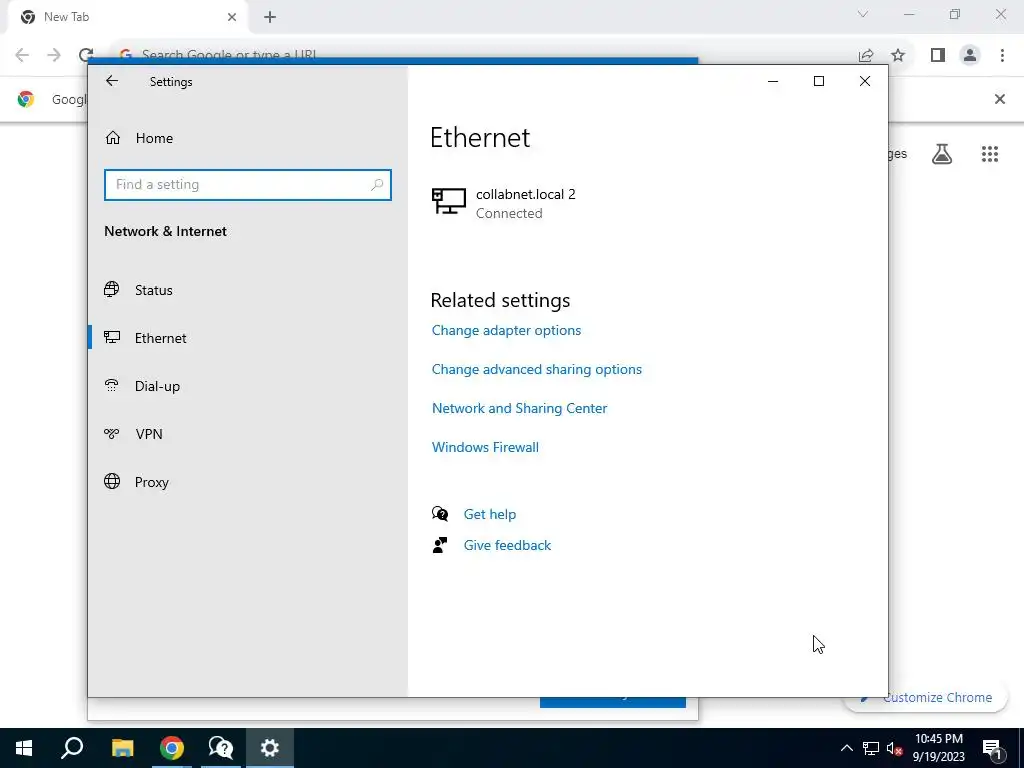Click the Status globe icon

(112, 289)
